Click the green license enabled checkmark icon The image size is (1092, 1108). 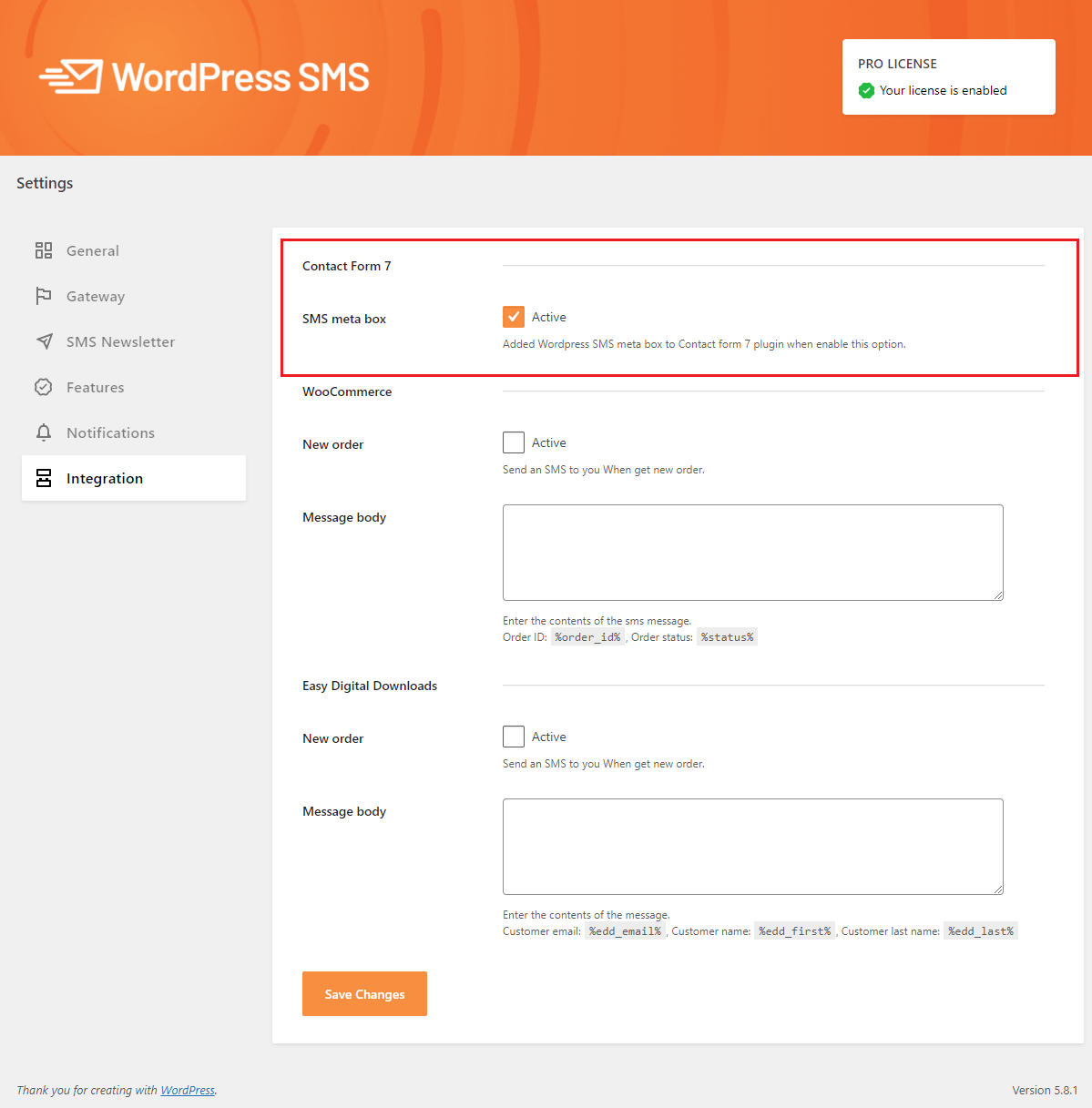[866, 90]
